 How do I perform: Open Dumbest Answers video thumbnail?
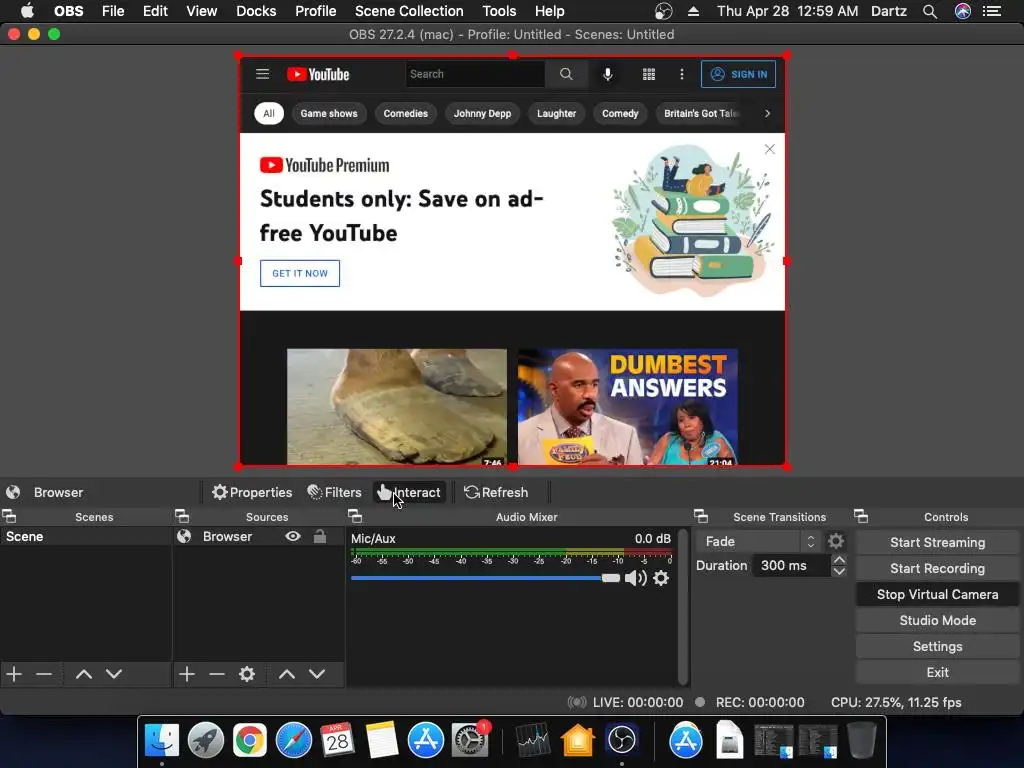628,407
